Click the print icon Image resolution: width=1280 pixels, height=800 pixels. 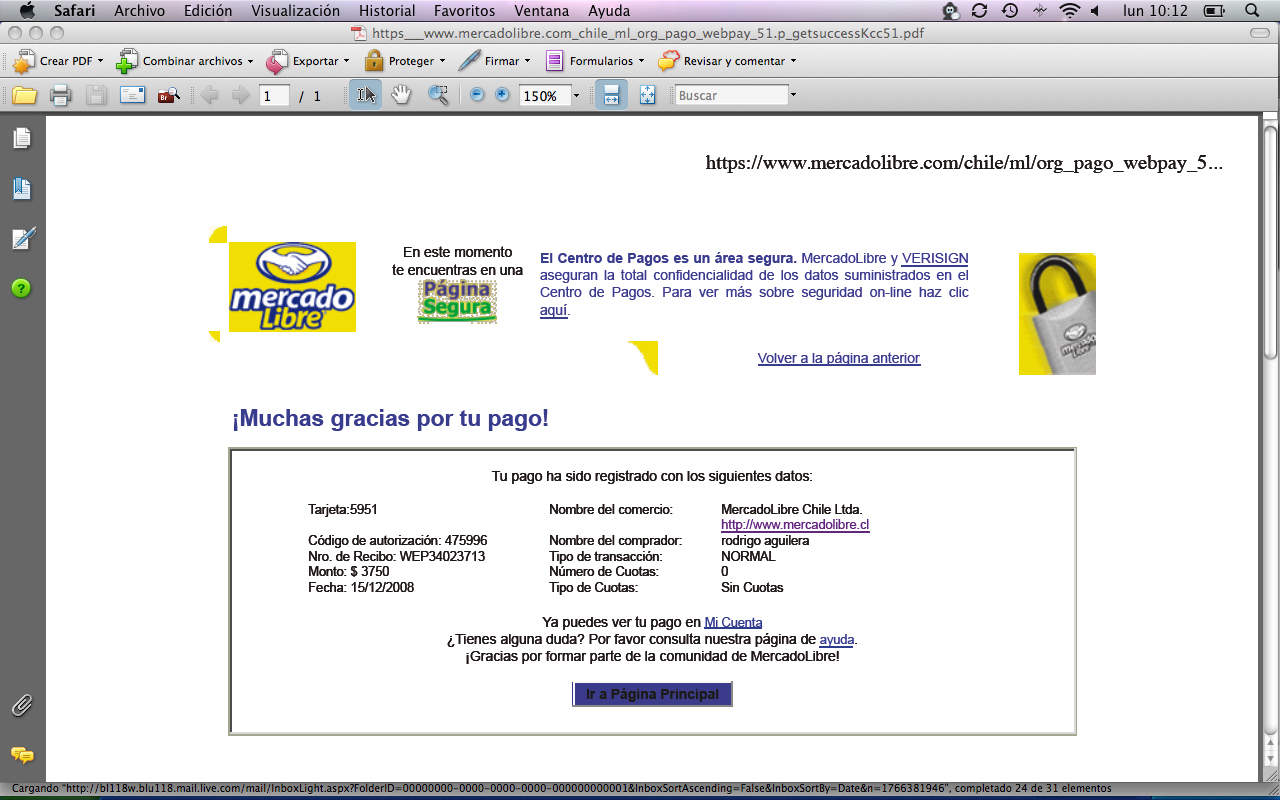click(x=60, y=96)
